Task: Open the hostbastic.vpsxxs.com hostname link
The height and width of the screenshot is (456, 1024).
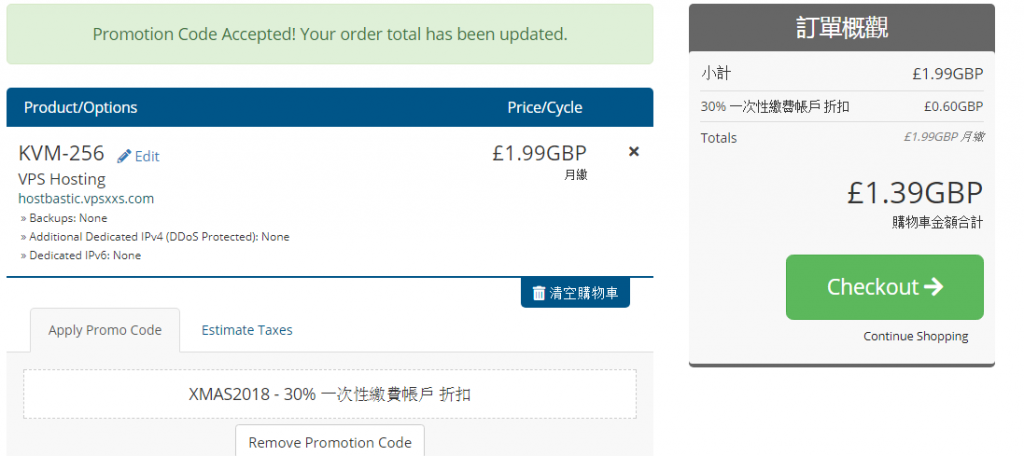Action: click(86, 198)
